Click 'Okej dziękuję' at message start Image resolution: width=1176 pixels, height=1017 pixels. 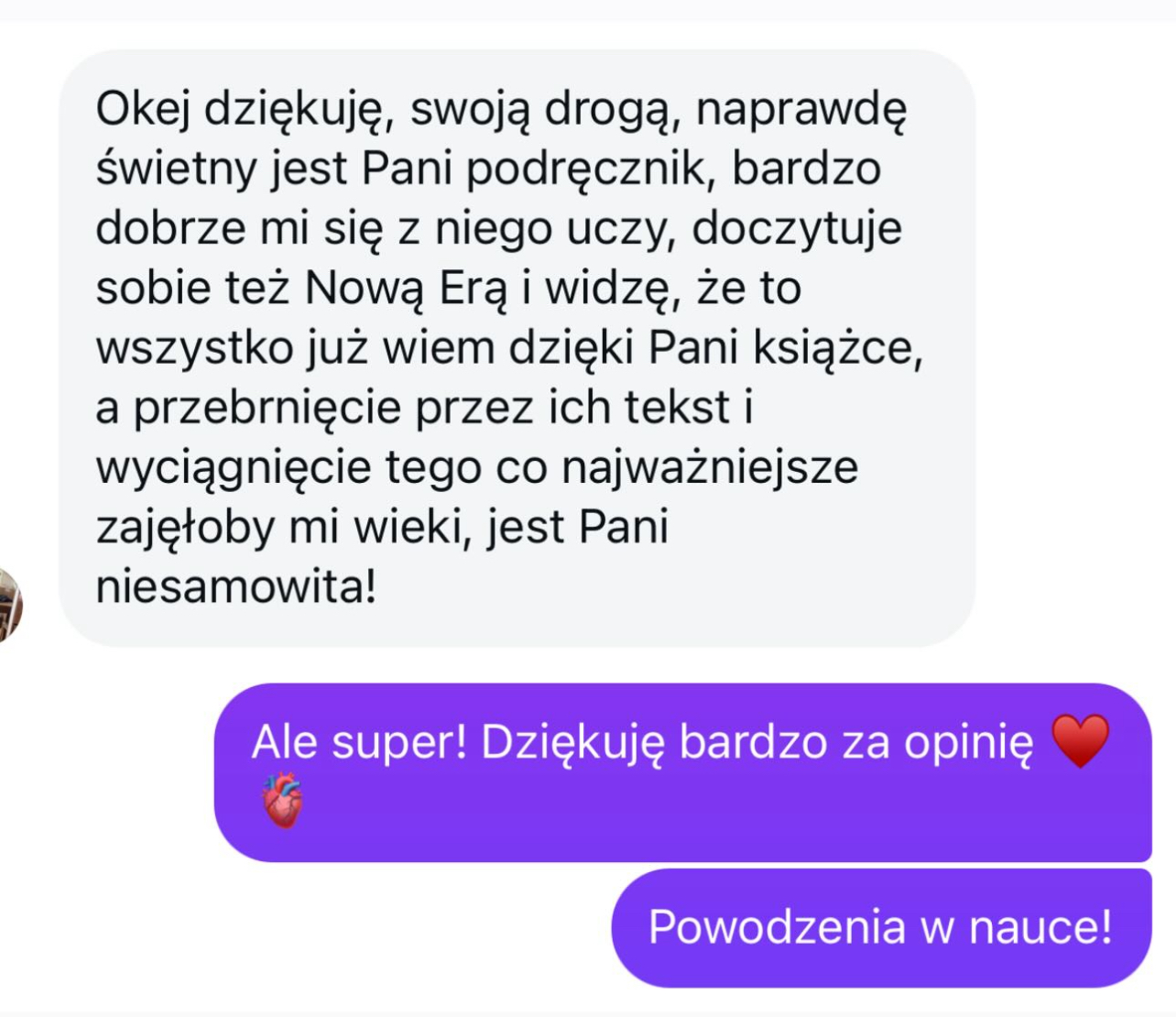tap(238, 110)
